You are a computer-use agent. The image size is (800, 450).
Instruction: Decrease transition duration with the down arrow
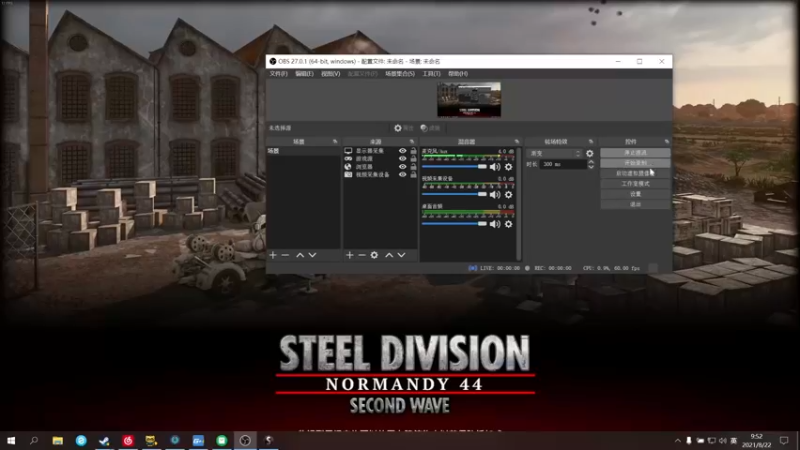click(x=591, y=167)
